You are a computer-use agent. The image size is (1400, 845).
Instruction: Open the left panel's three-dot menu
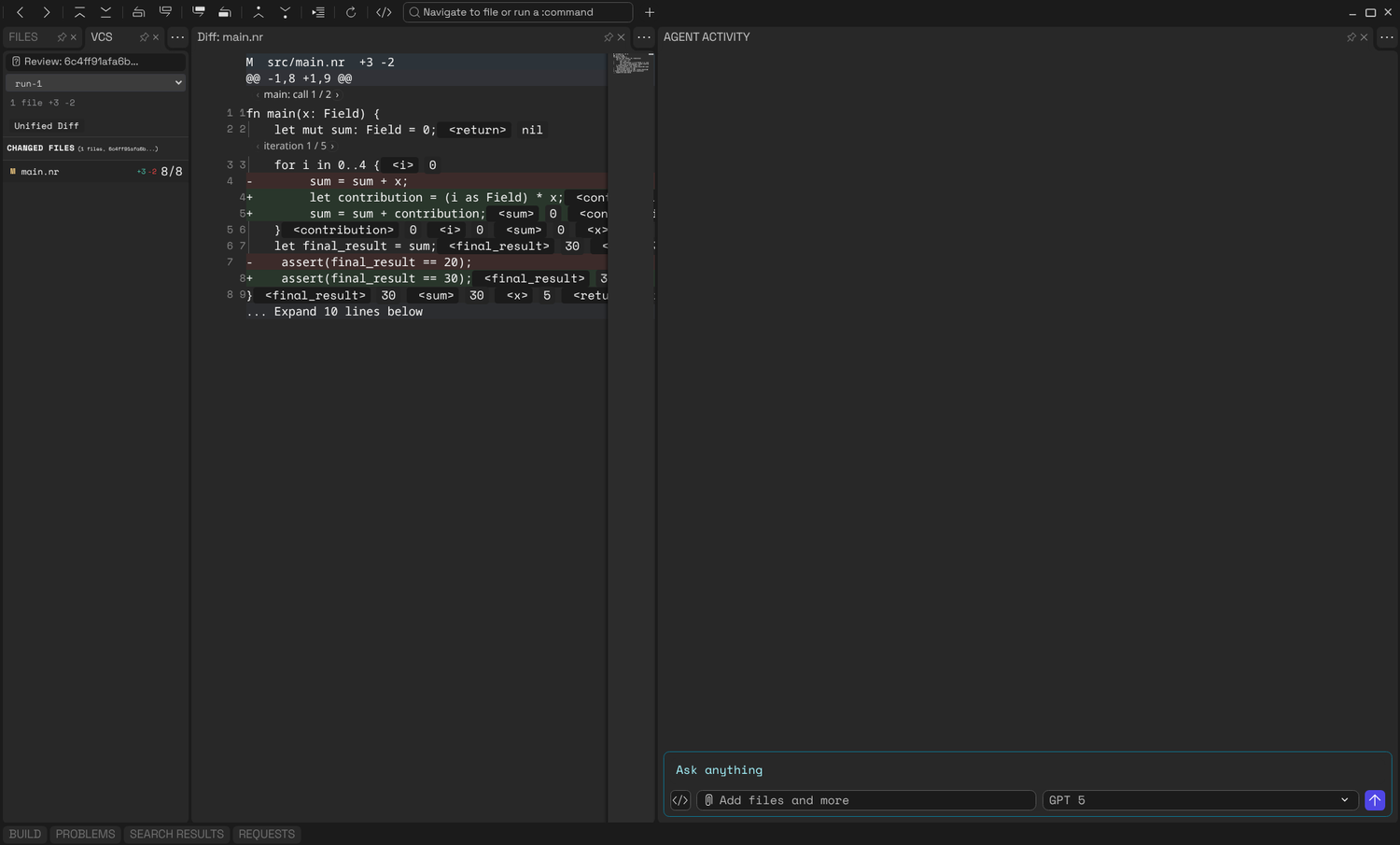tap(177, 37)
